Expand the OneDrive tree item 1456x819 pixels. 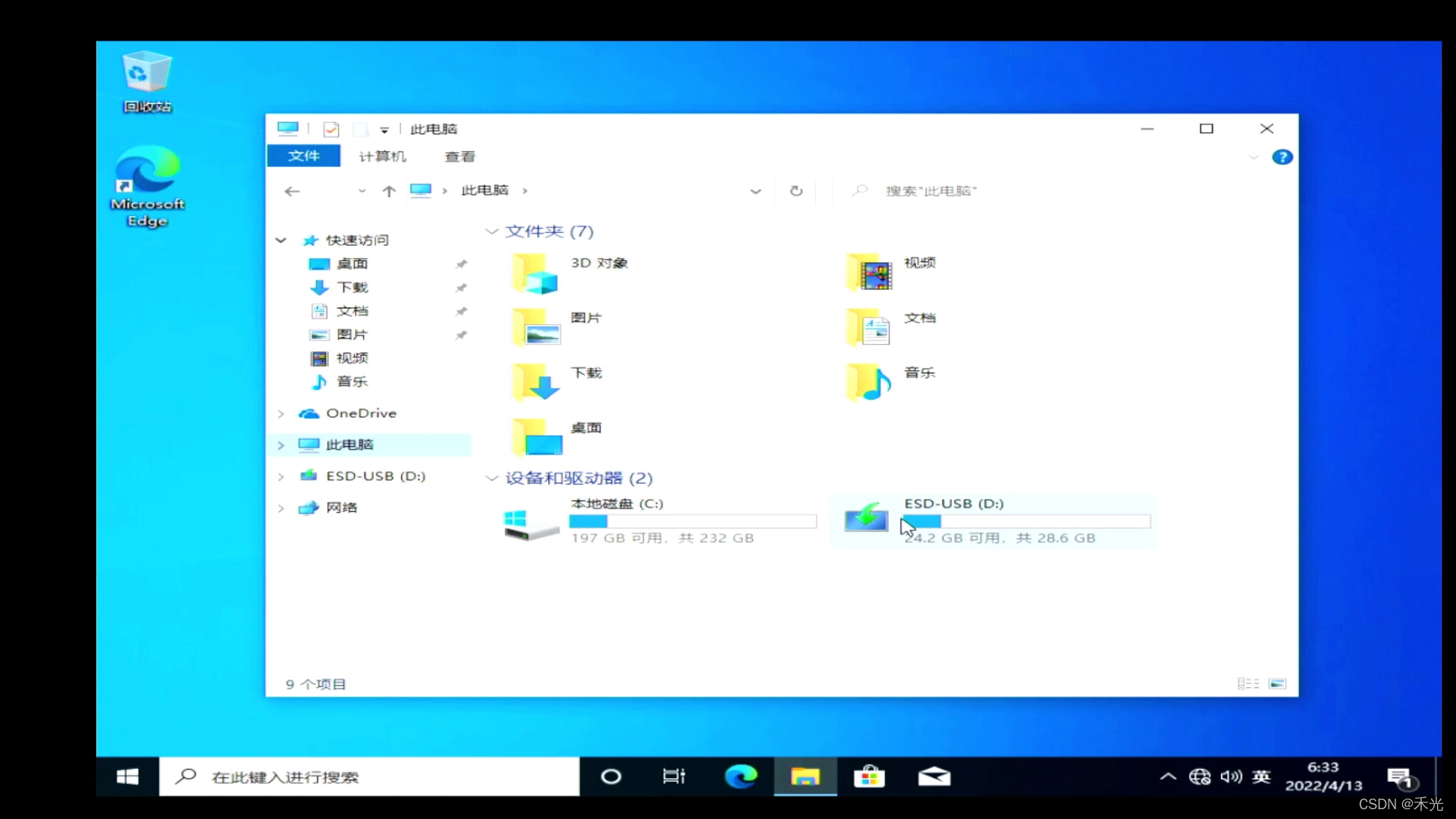point(281,413)
